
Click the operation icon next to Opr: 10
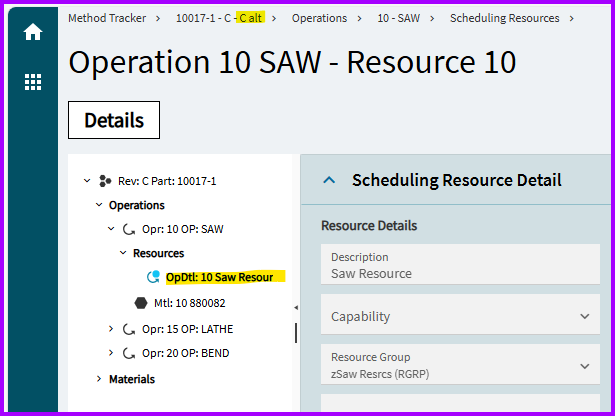(x=129, y=229)
